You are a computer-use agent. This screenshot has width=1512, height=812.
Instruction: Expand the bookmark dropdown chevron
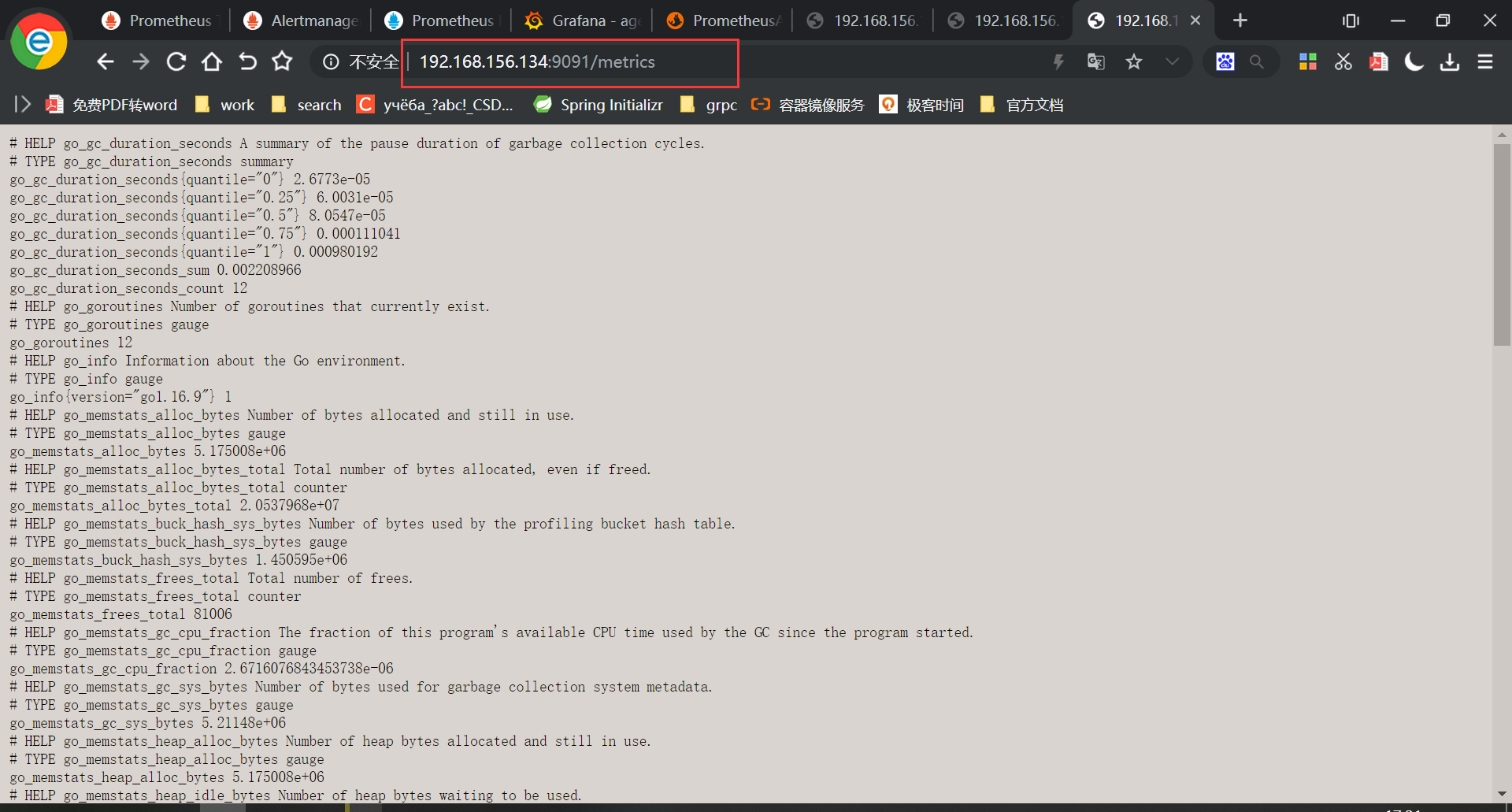click(x=1173, y=61)
